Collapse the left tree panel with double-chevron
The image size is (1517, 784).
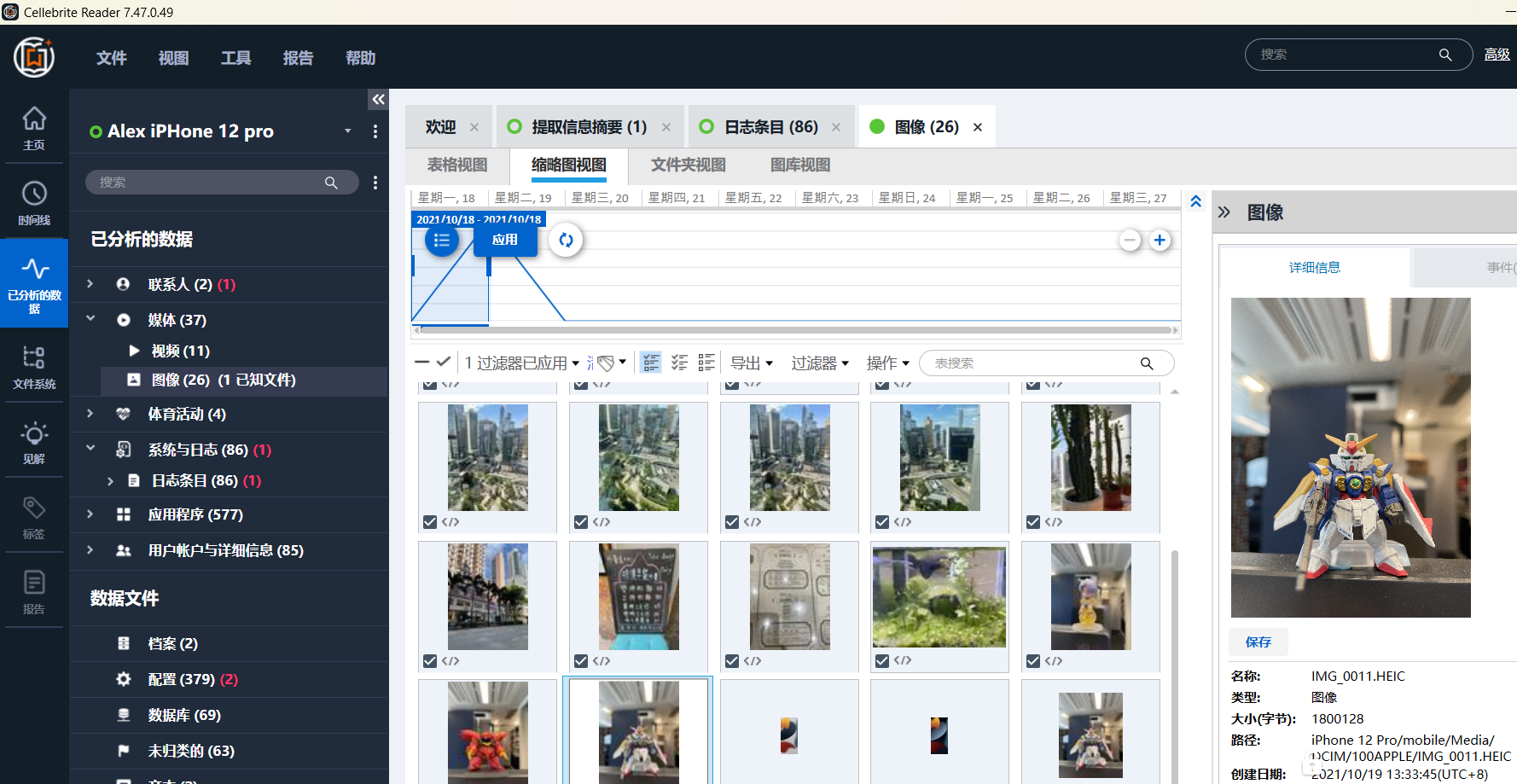coord(378,100)
